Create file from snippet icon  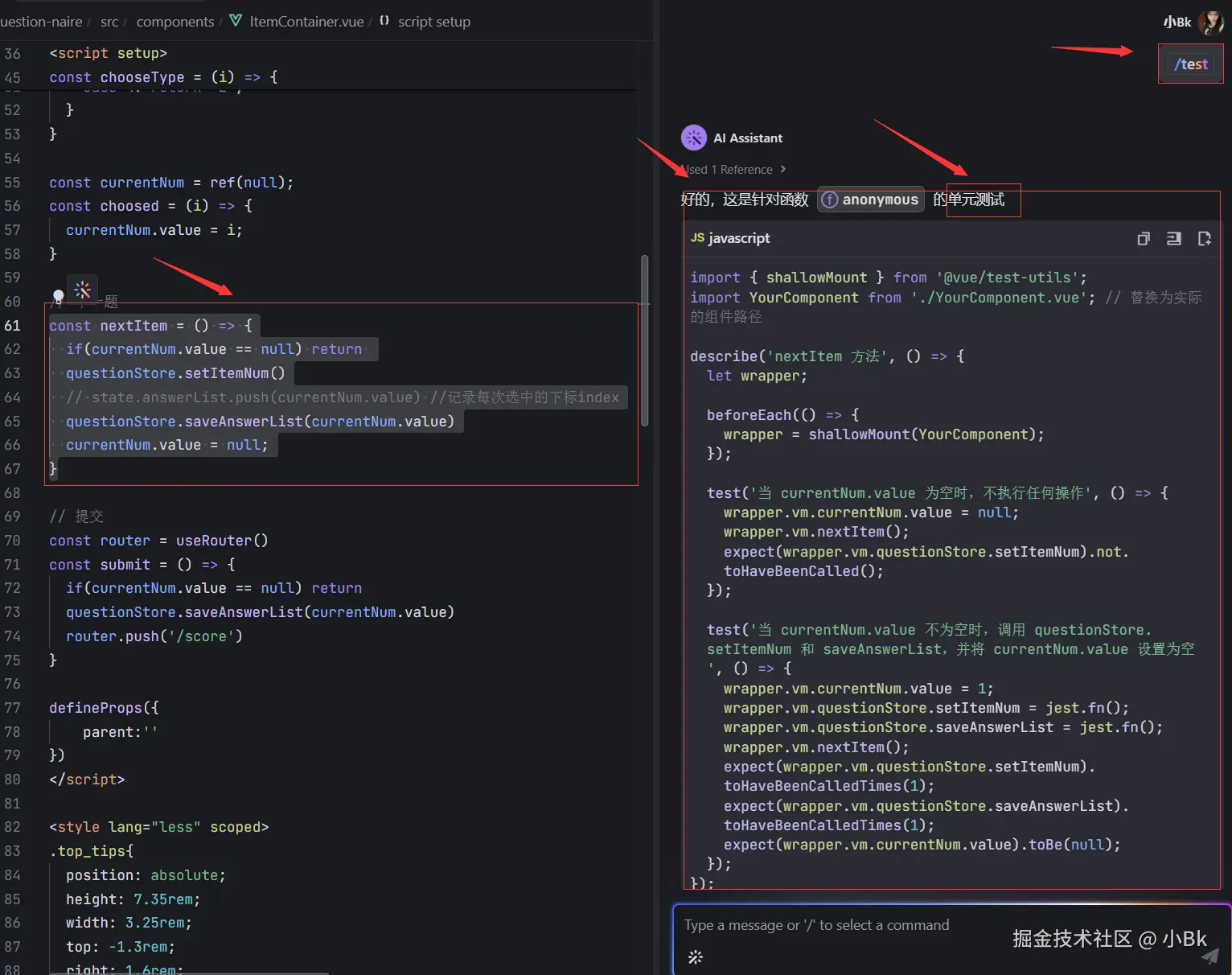pos(1204,238)
